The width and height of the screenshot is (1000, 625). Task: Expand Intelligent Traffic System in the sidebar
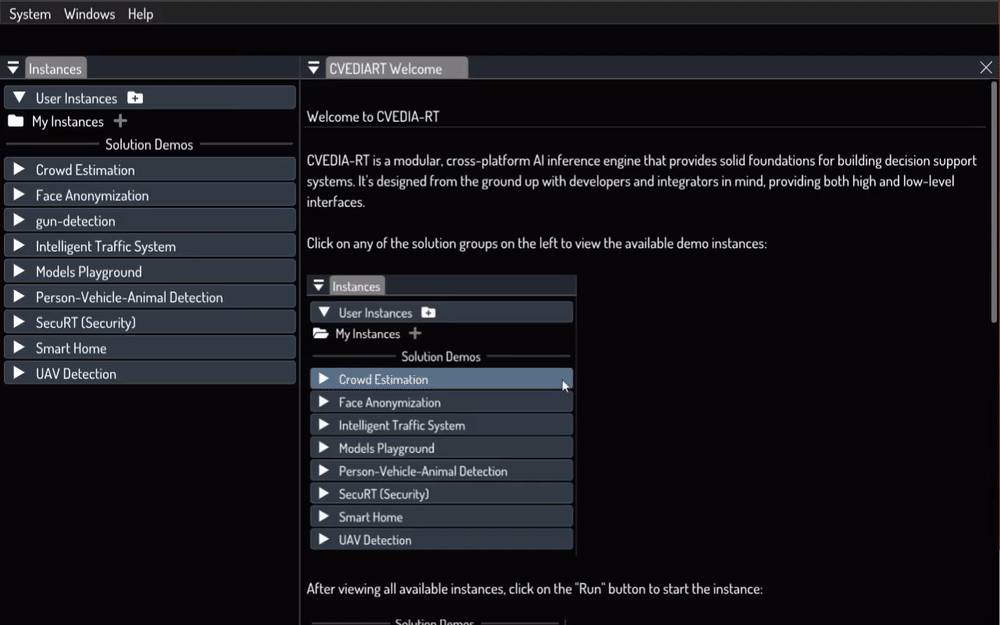point(150,246)
